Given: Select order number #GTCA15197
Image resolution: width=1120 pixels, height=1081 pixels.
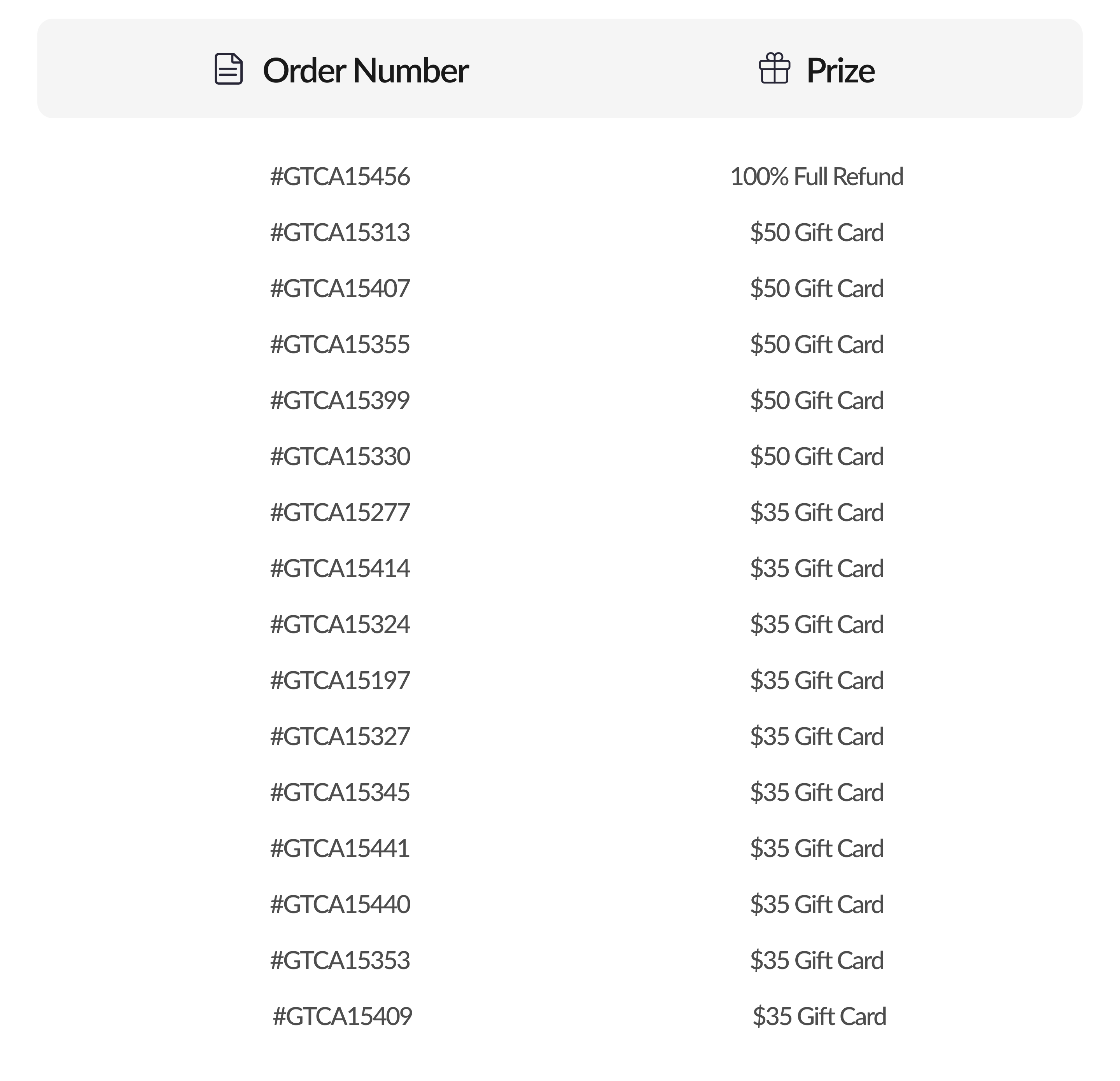Looking at the screenshot, I should coord(340,680).
